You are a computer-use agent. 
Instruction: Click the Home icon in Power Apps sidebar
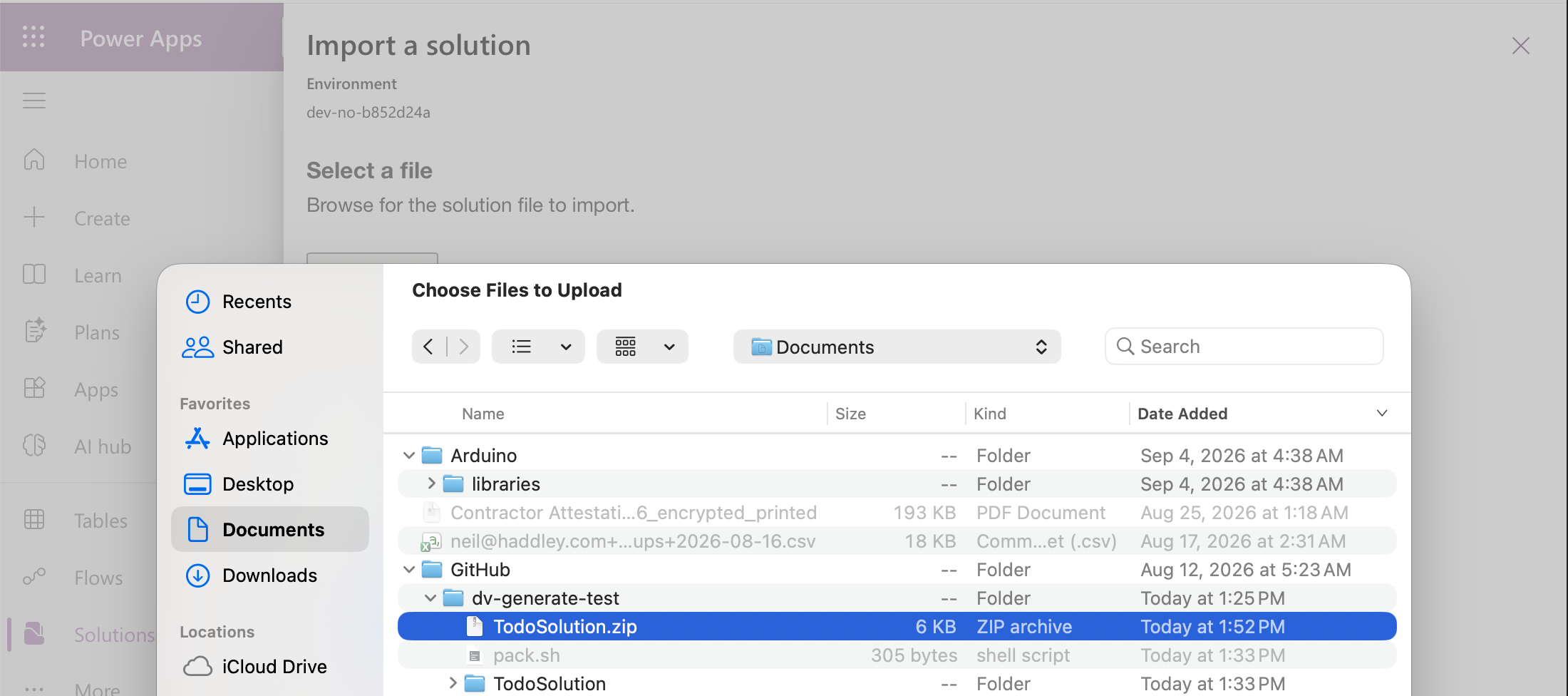[34, 160]
